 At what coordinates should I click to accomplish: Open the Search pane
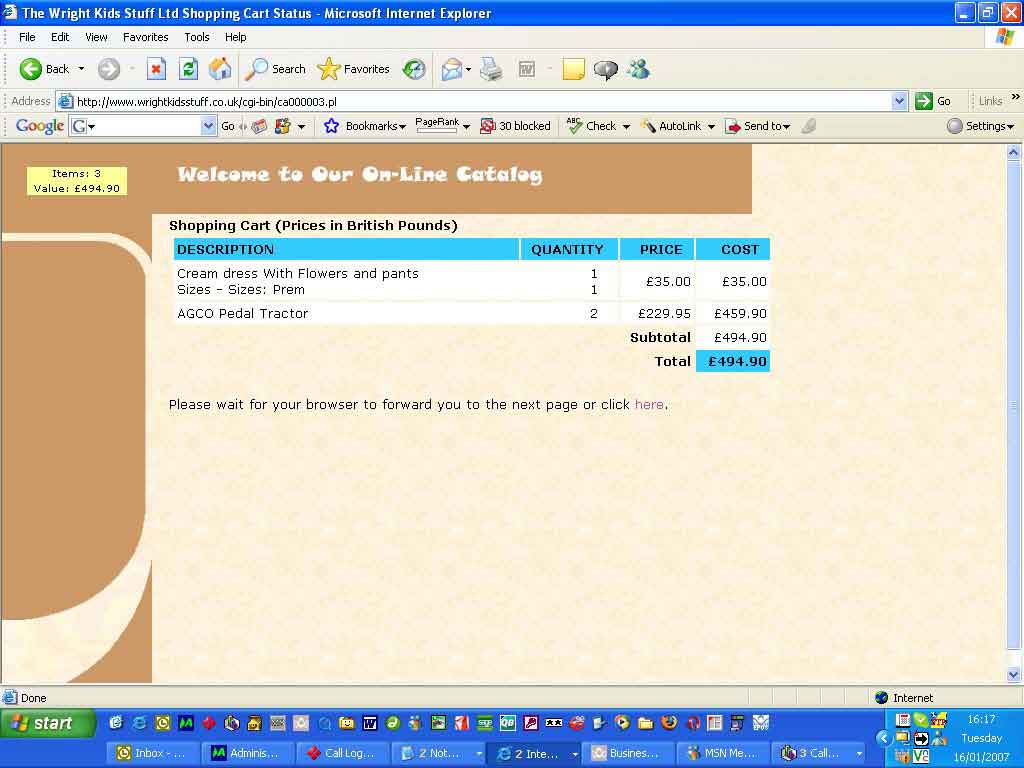[276, 69]
